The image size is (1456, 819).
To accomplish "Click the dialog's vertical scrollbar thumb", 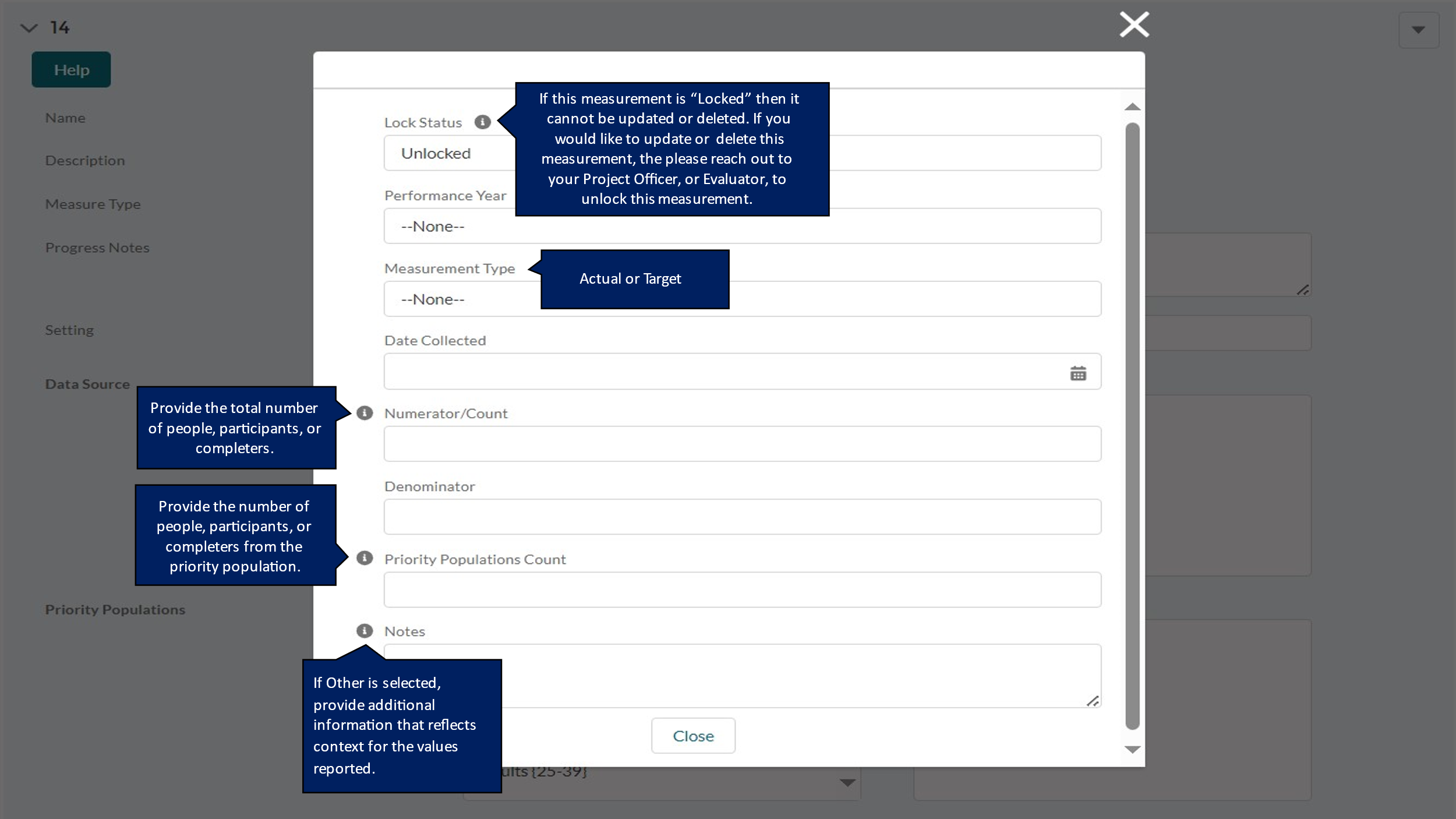I will (1132, 425).
